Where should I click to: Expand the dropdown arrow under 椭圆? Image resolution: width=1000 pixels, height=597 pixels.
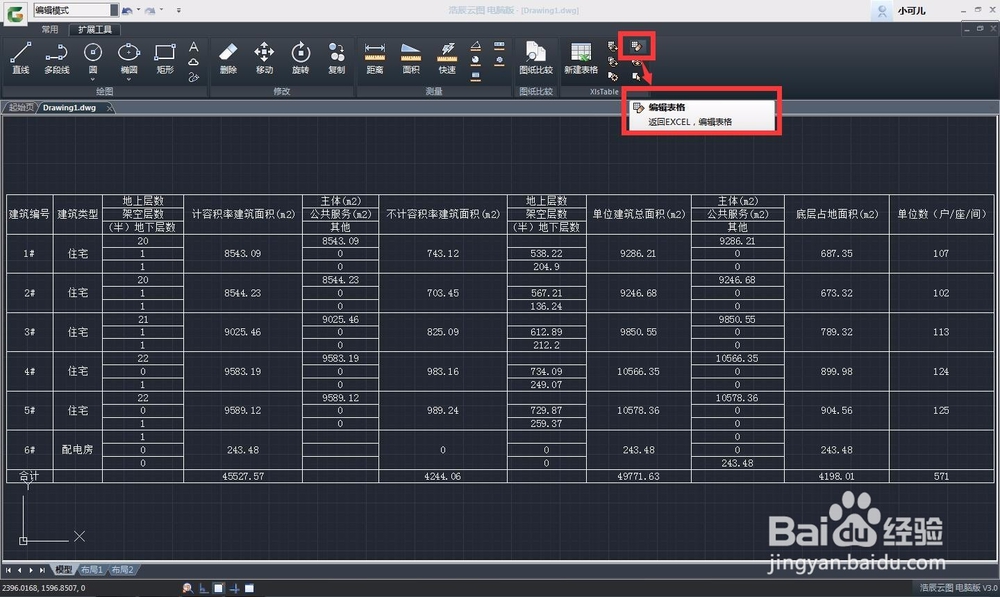point(129,80)
